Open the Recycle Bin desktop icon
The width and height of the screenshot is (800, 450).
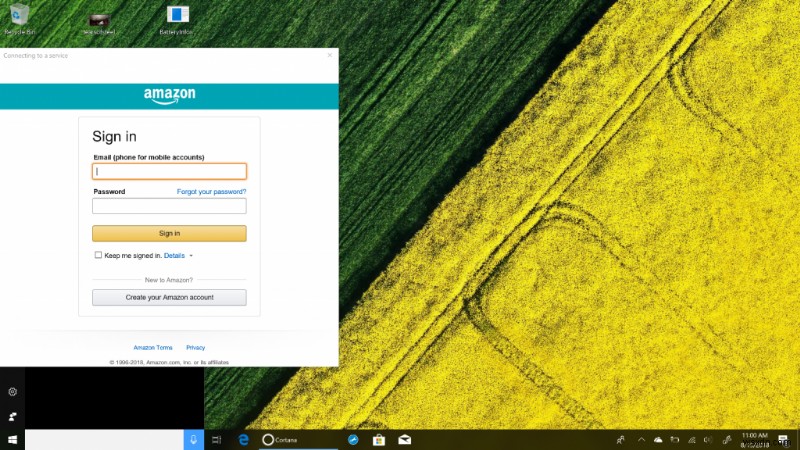point(19,19)
